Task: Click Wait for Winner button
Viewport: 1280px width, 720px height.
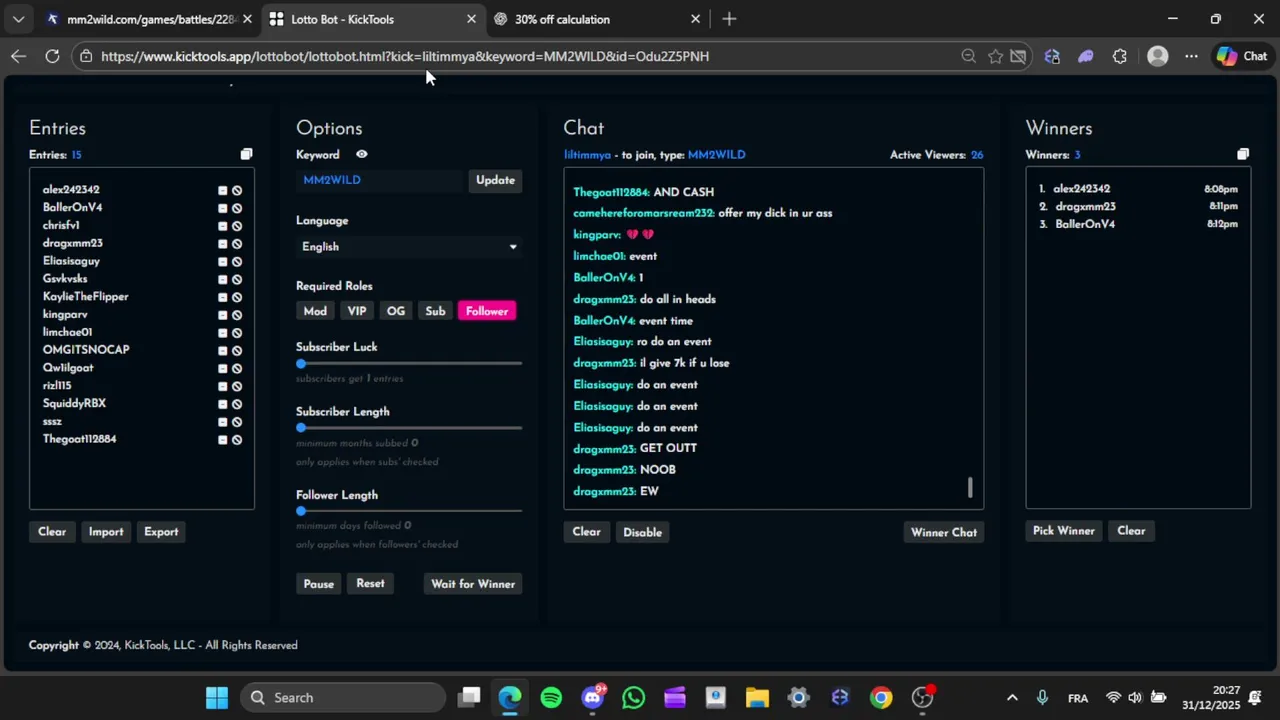Action: (473, 584)
